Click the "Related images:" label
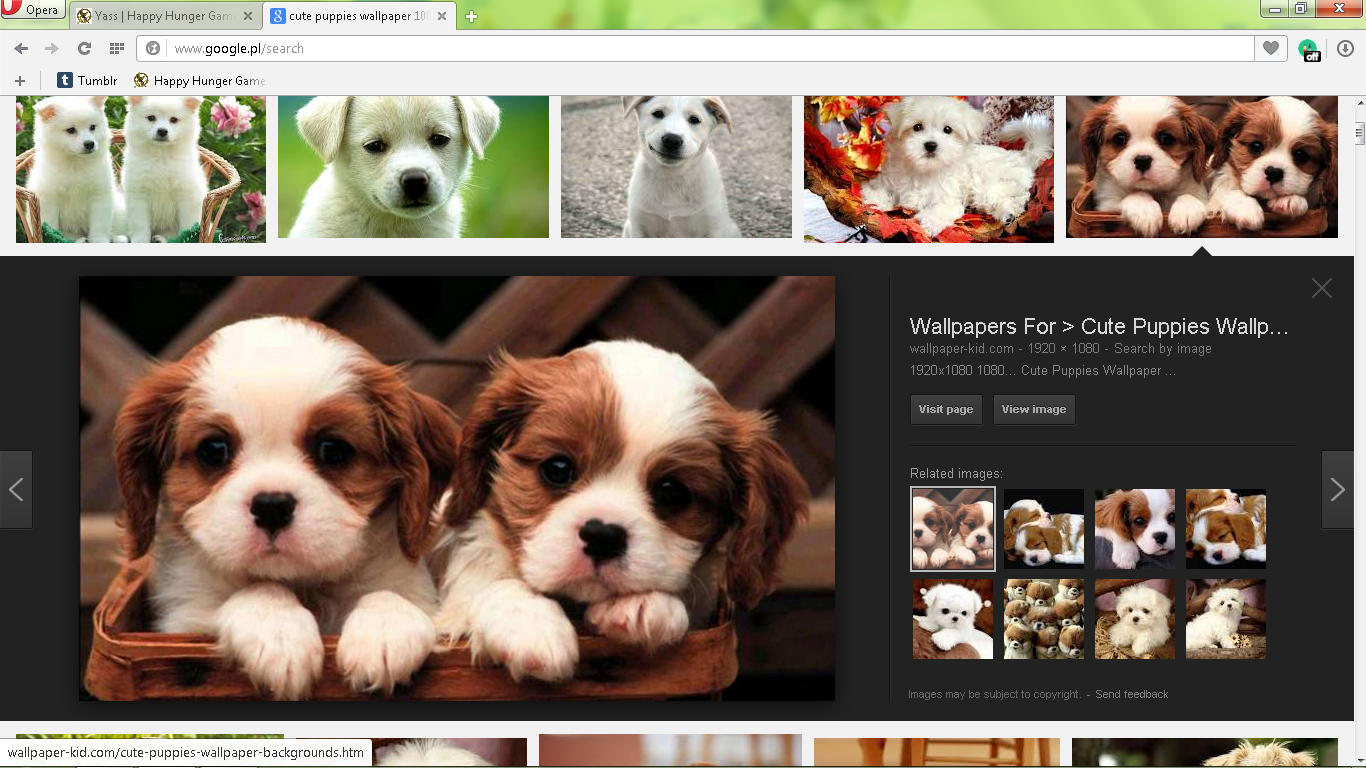 [956, 473]
